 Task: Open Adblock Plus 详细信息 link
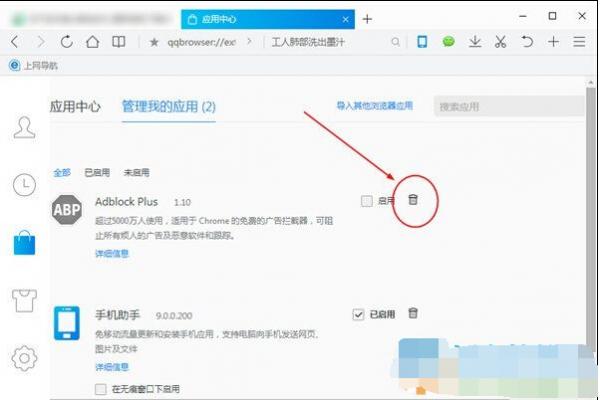[112, 253]
